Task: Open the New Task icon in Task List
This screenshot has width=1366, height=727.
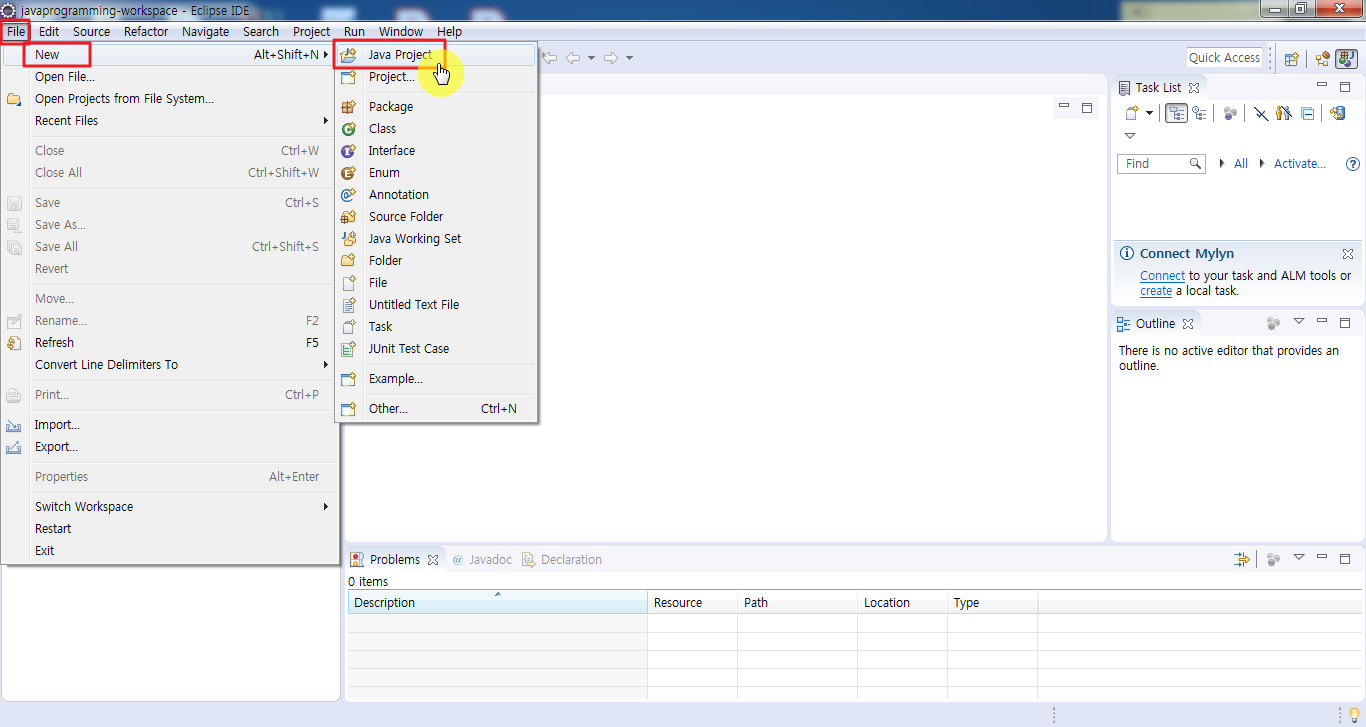Action: [x=1132, y=113]
